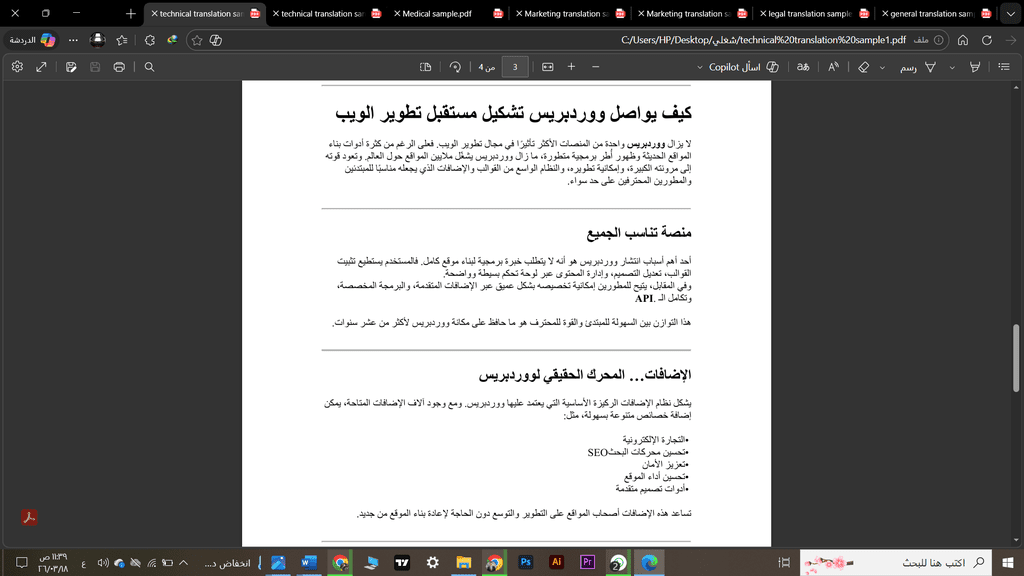Image resolution: width=1024 pixels, height=576 pixels.
Task: Open Photoshop from the taskbar
Action: (526, 562)
